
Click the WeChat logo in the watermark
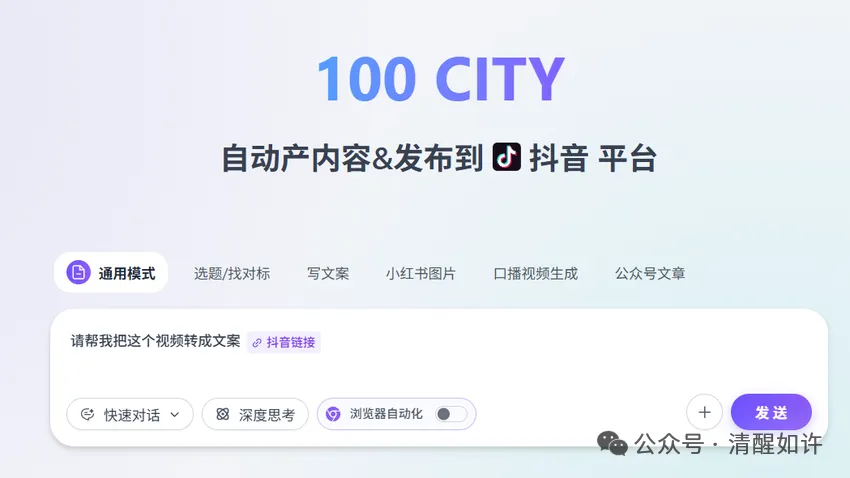point(612,444)
